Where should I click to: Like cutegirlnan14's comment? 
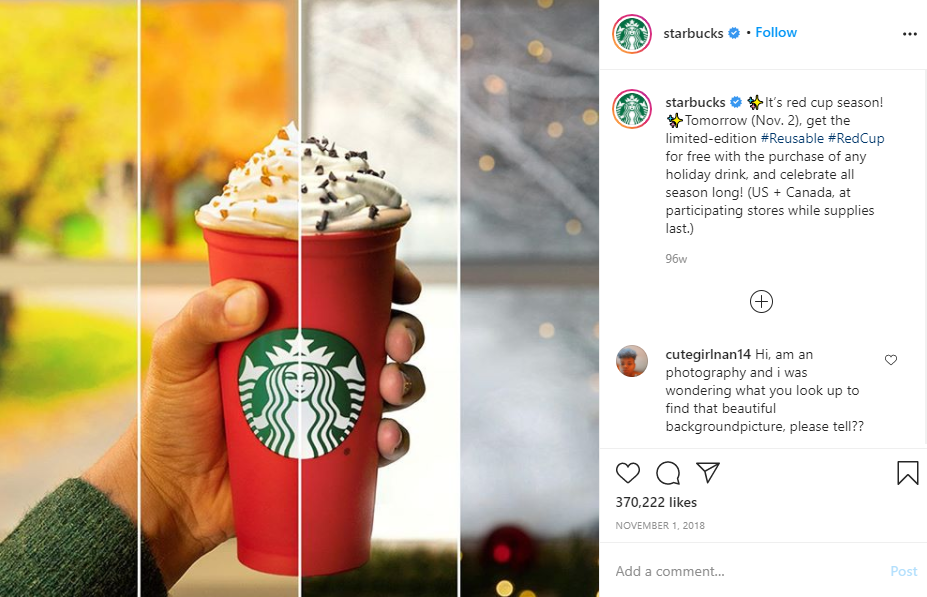(891, 359)
